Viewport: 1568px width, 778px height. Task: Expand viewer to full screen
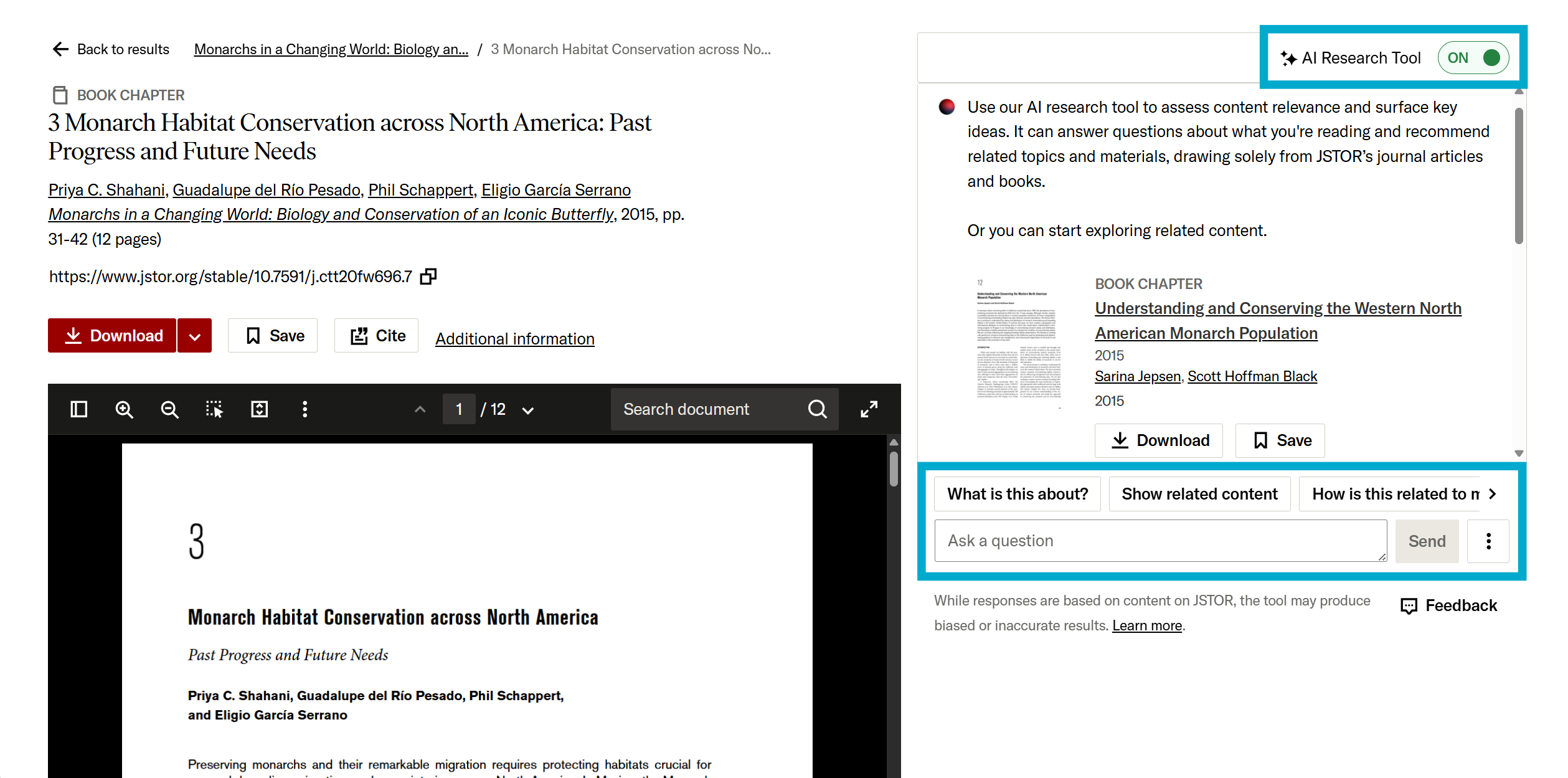pos(869,409)
